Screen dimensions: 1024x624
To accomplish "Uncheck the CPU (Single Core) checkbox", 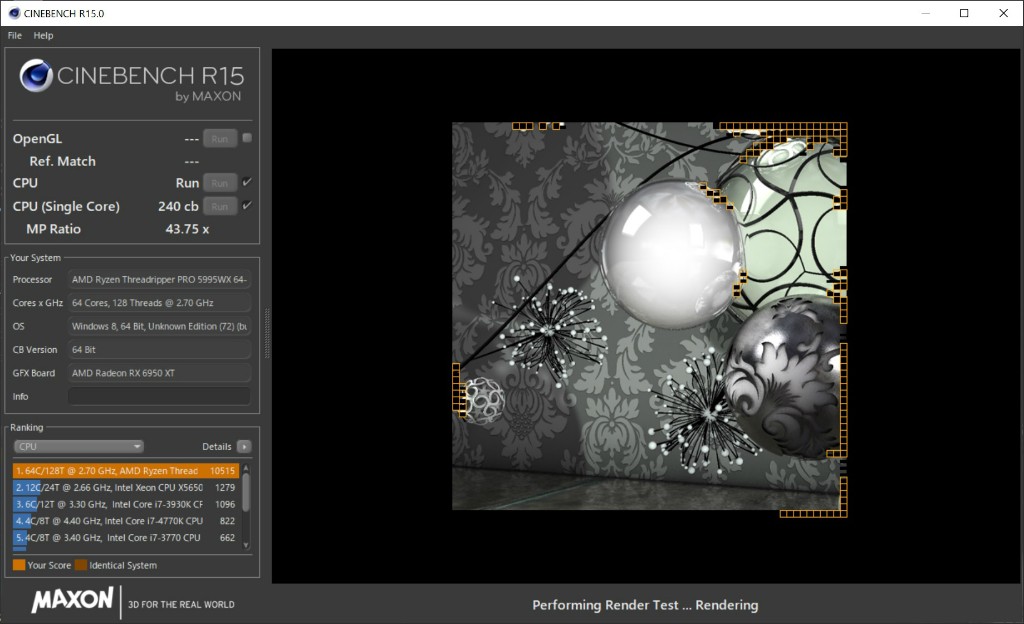I will (247, 205).
